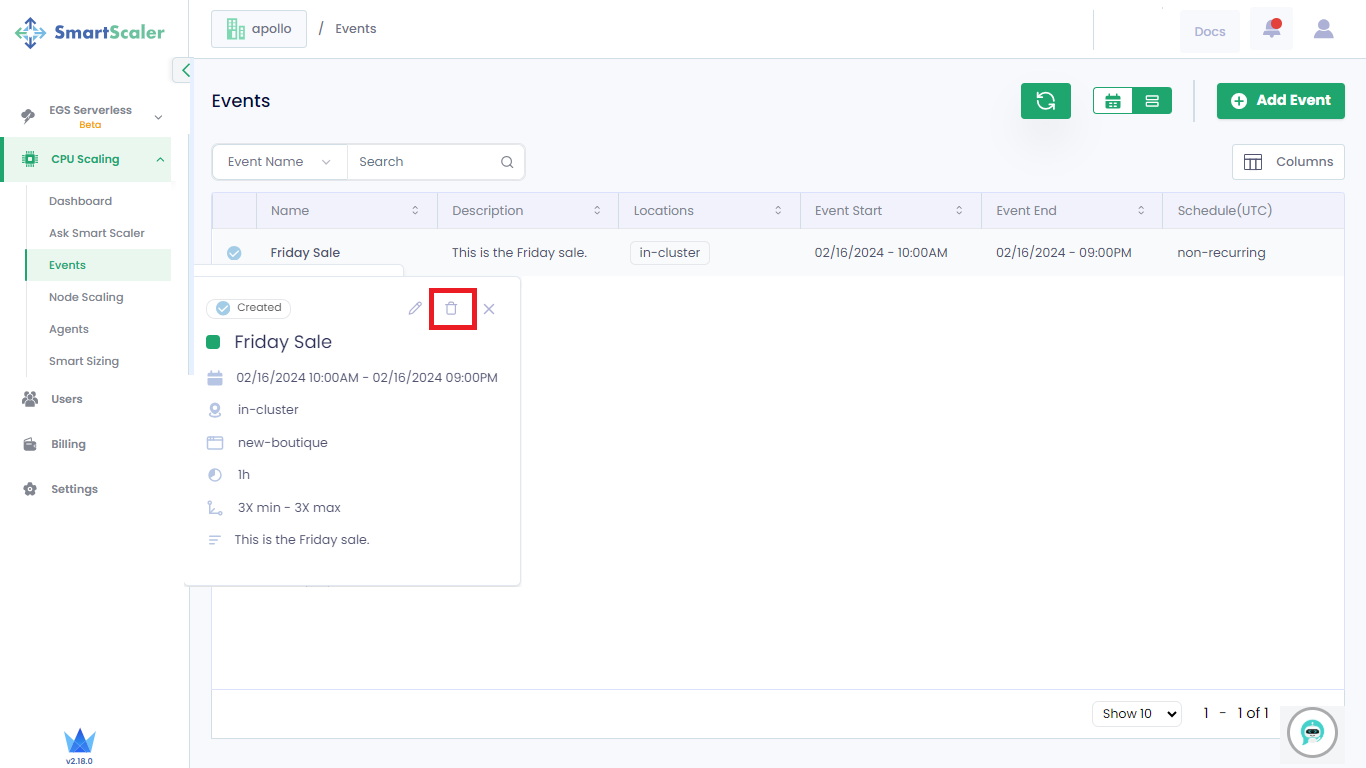This screenshot has height=768, width=1366.
Task: Collapse the sidebar with the arrow
Action: click(x=185, y=70)
